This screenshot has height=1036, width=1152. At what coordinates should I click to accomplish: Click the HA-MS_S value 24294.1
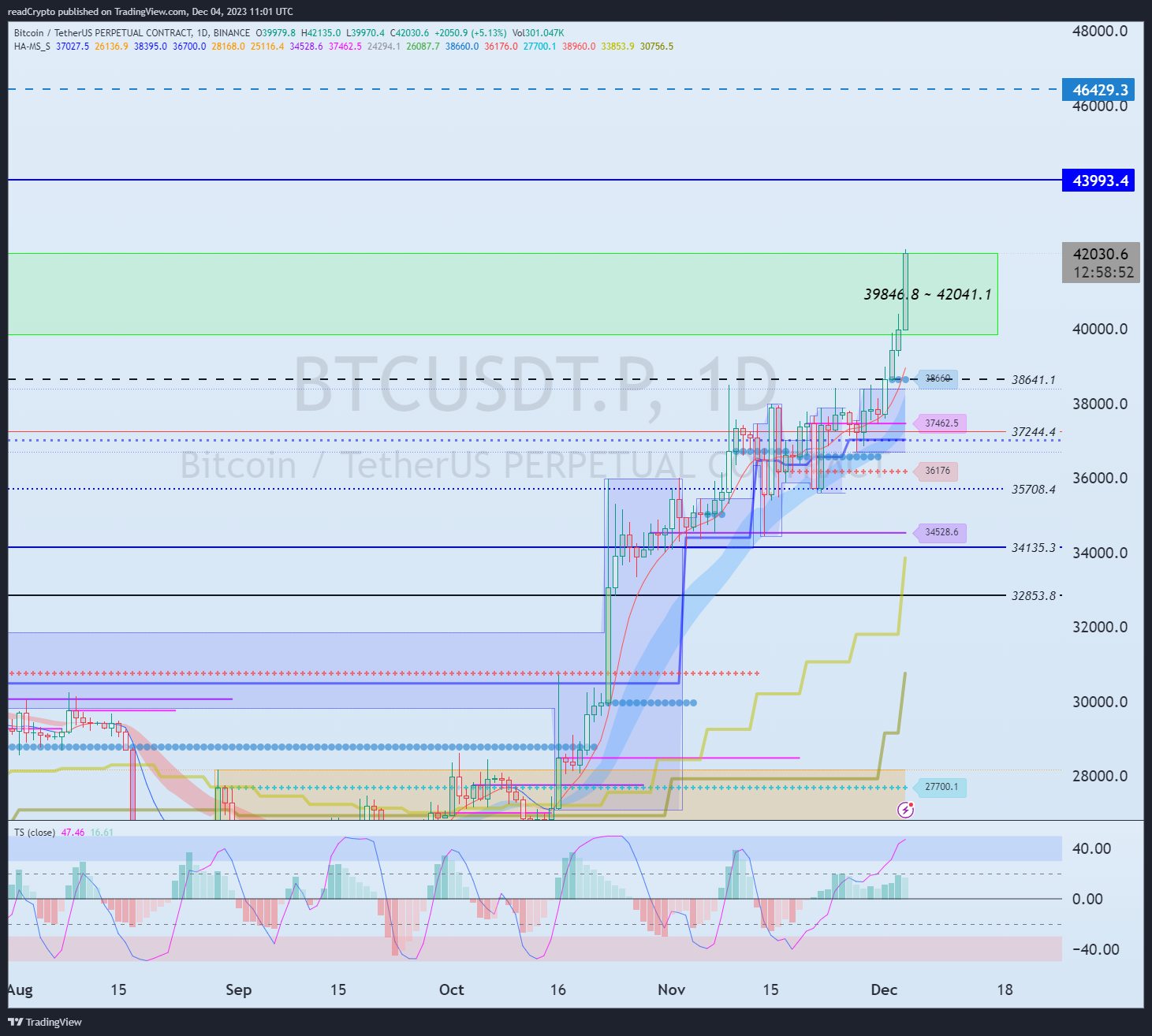pyautogui.click(x=384, y=47)
